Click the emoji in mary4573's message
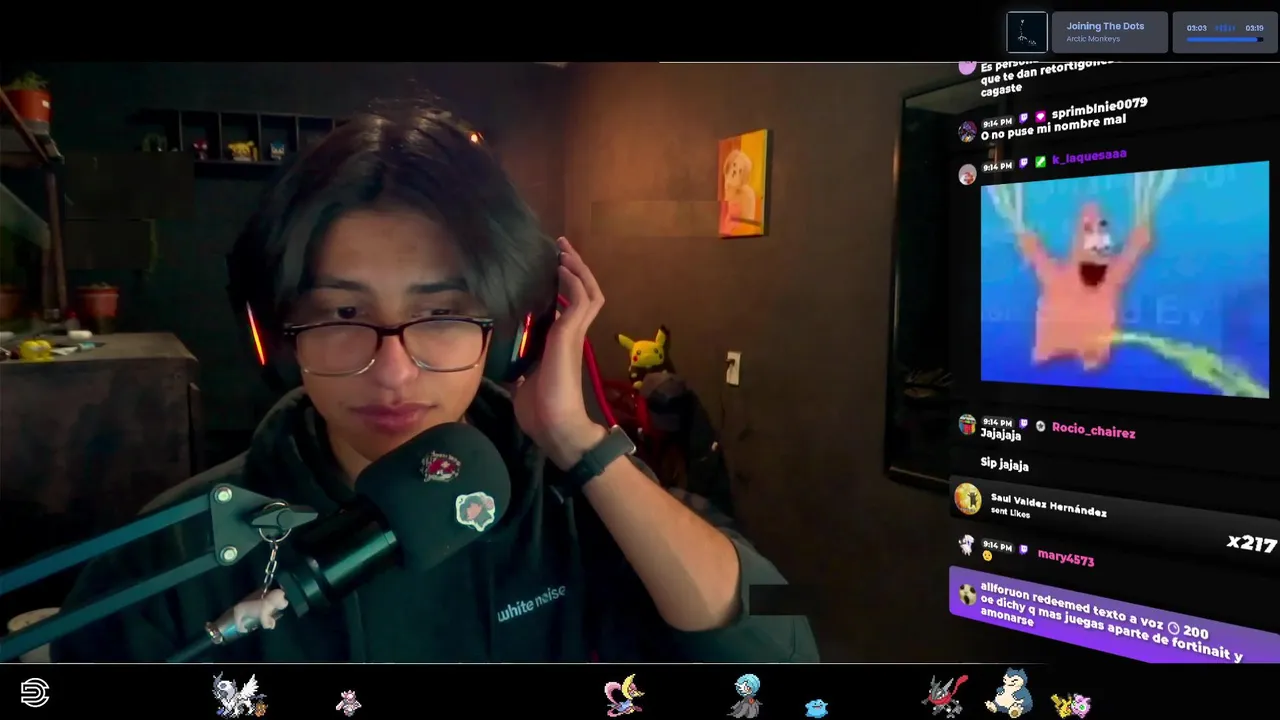1280x720 pixels. point(987,556)
